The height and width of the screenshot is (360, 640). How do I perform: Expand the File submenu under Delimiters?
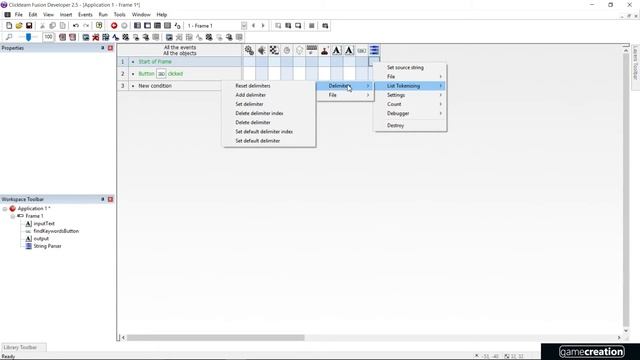[x=345, y=95]
